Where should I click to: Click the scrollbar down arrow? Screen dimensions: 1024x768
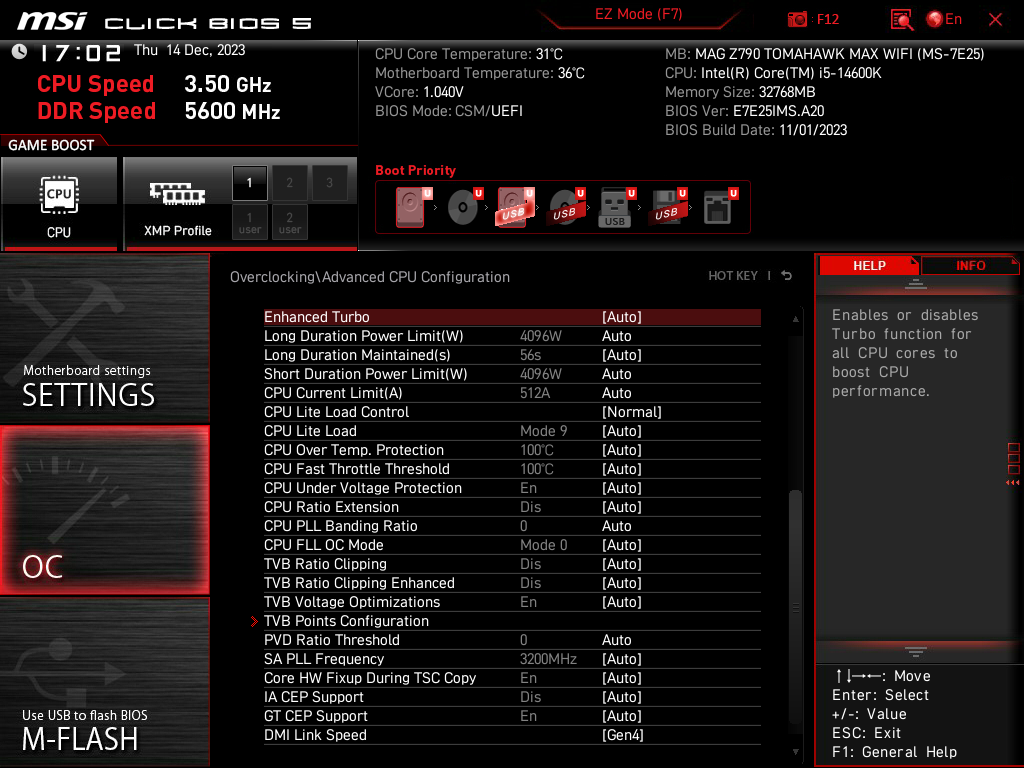795,752
